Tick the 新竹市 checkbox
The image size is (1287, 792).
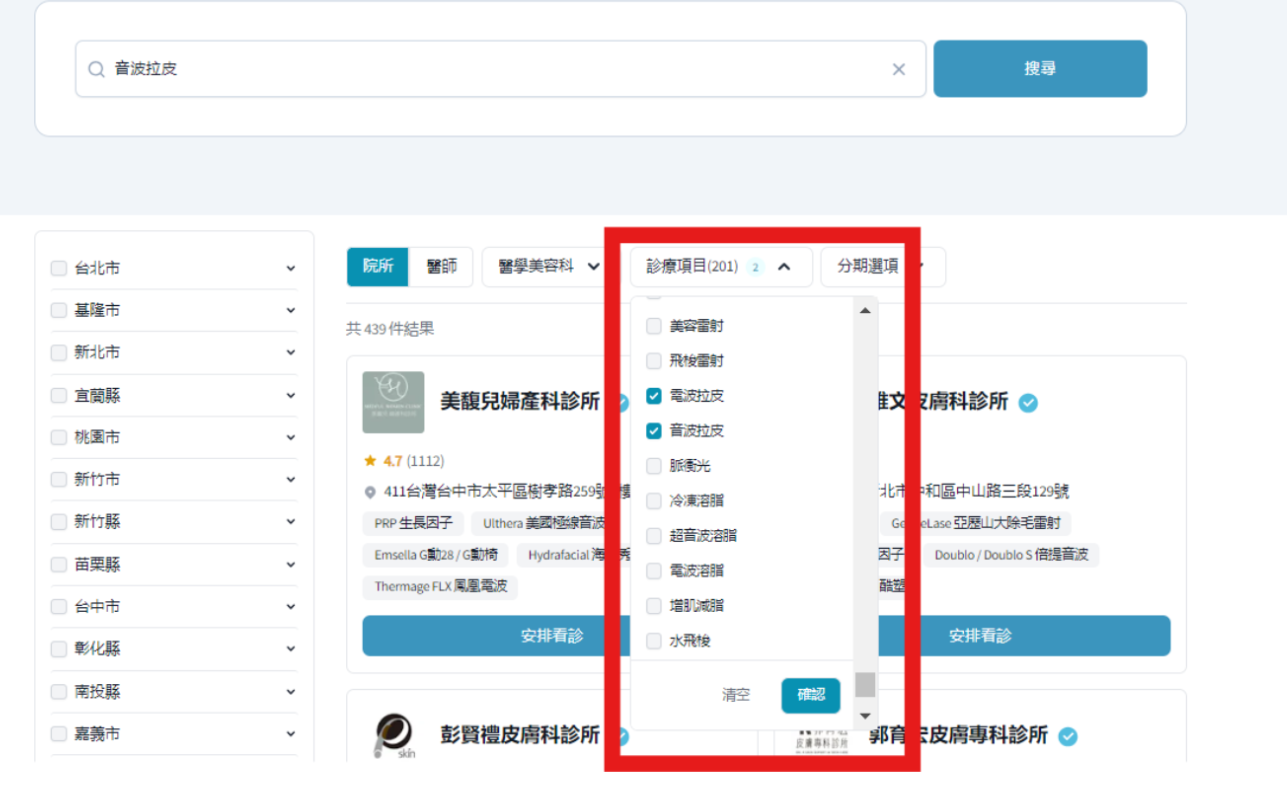point(59,479)
